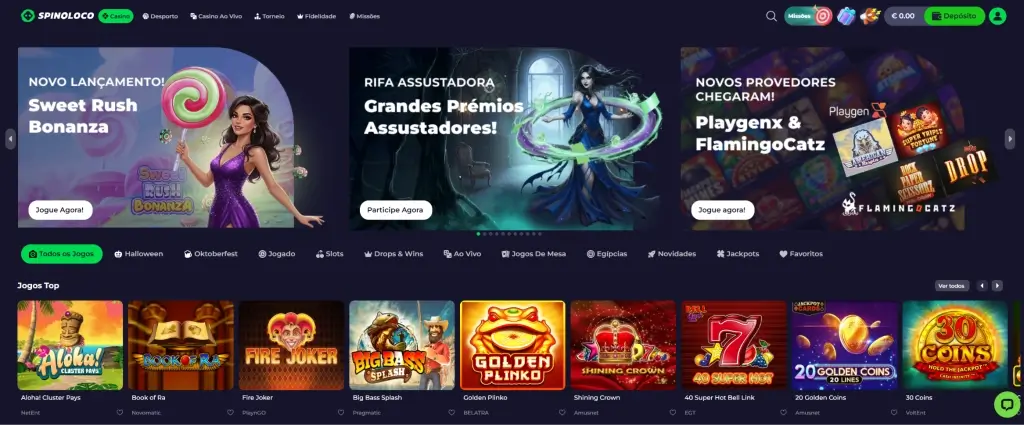
Task: Open the live chat support bubble
Action: tap(1006, 404)
